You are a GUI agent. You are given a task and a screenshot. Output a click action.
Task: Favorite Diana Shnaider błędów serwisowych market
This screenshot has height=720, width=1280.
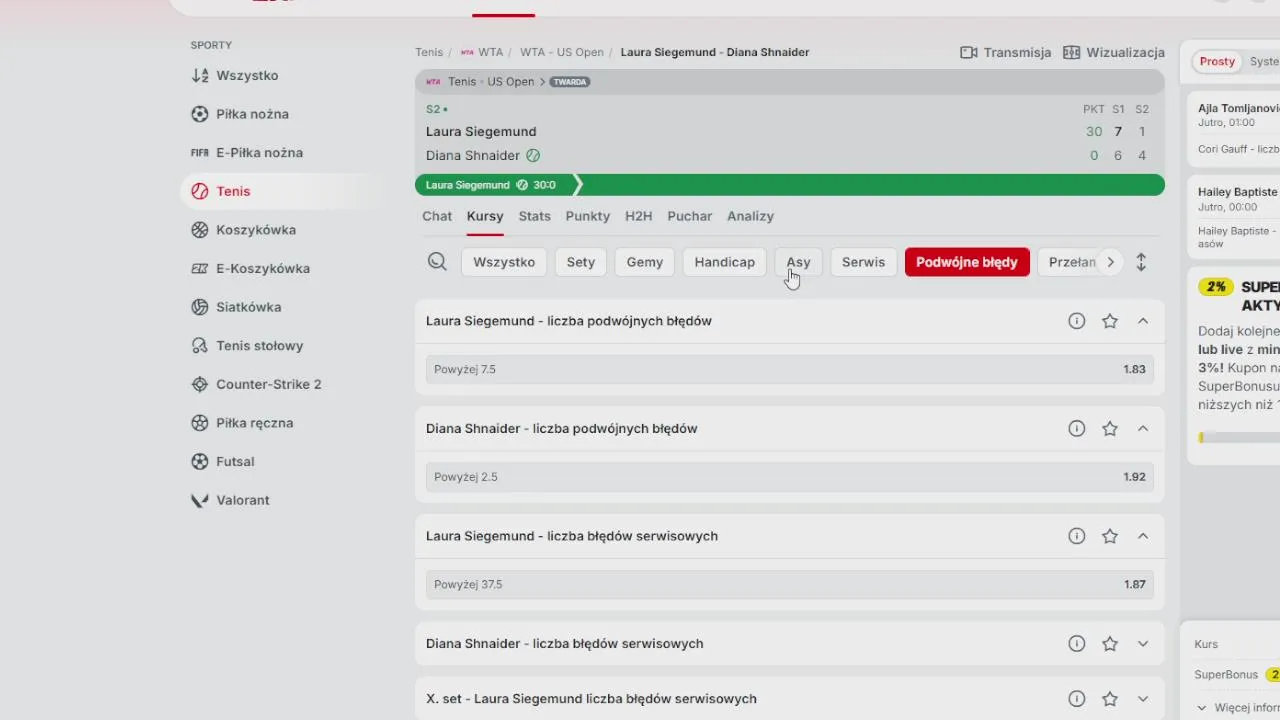pyautogui.click(x=1110, y=644)
